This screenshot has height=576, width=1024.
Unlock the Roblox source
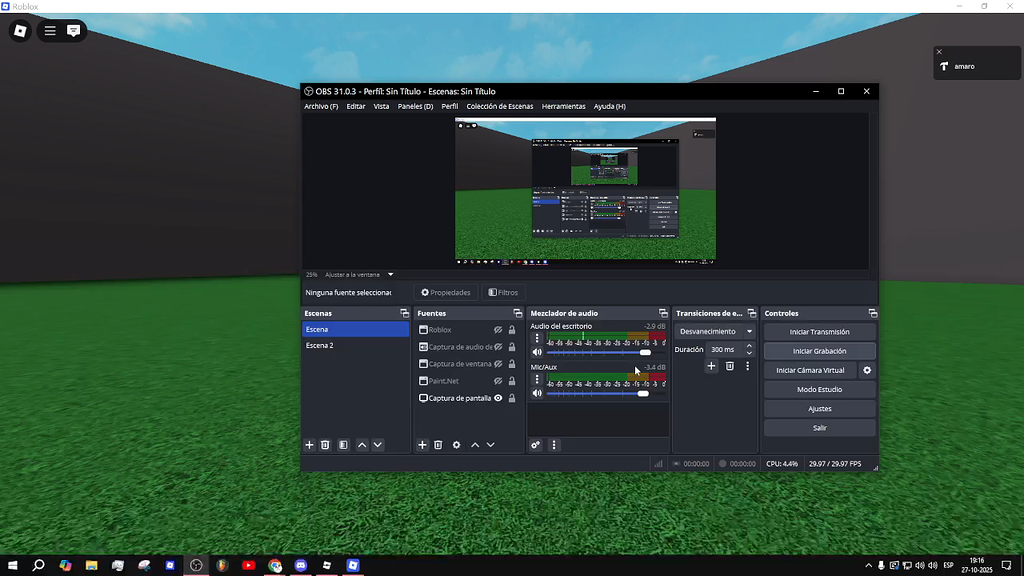point(512,330)
